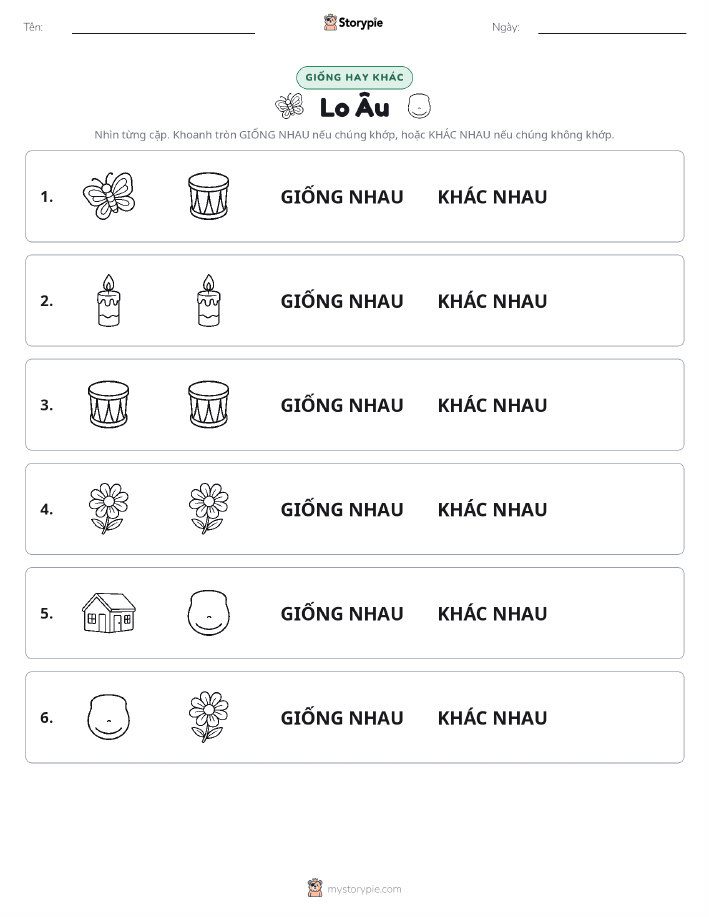709x917 pixels.
Task: Click the Tên name line field
Action: (163, 27)
